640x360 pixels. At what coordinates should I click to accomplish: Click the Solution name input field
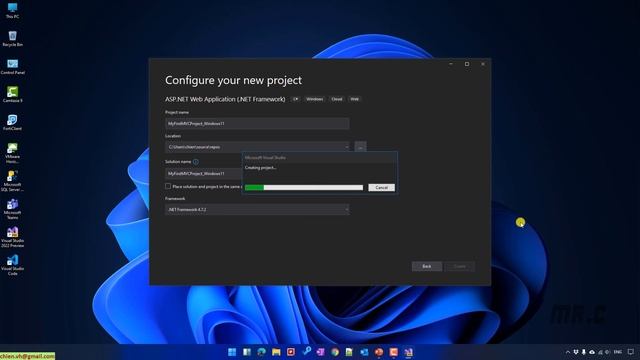click(x=204, y=173)
